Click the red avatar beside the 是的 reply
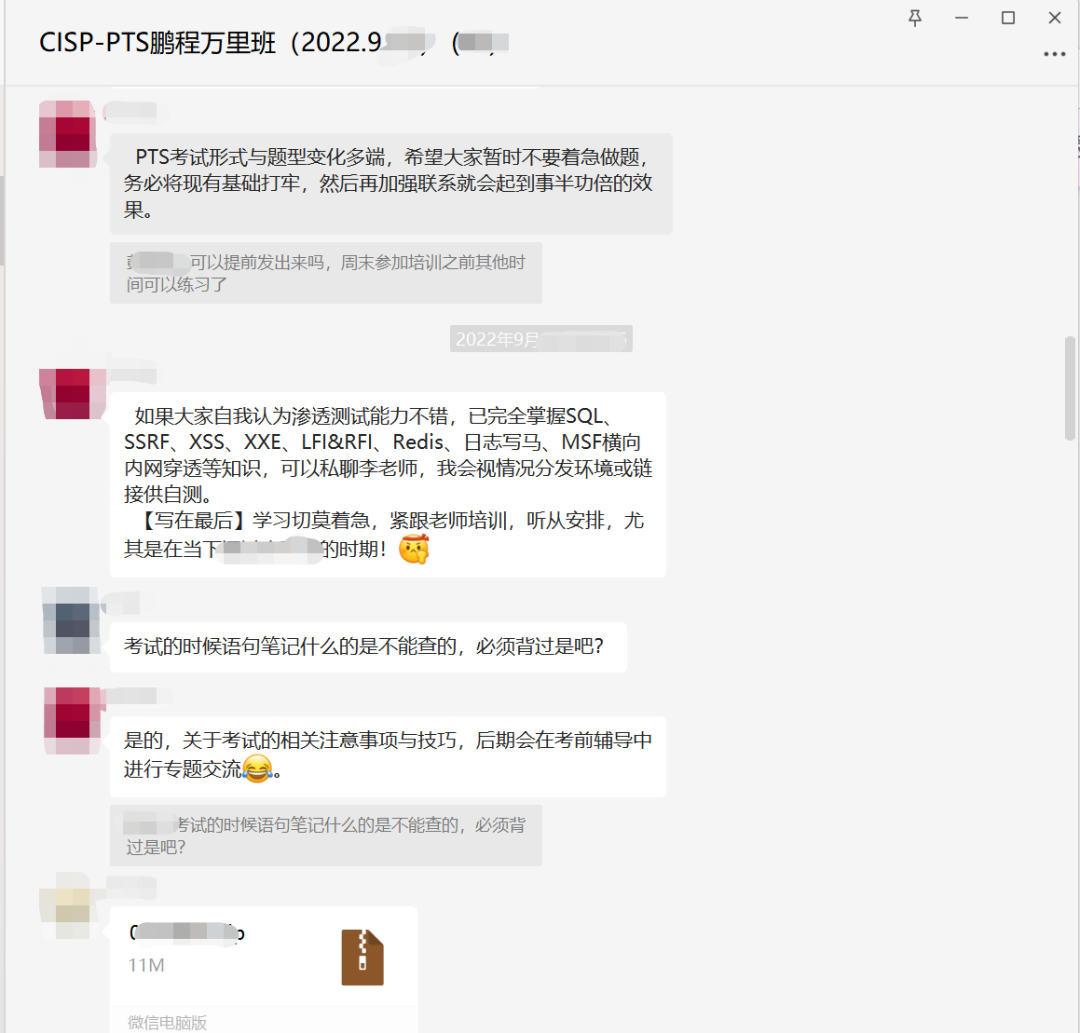Viewport: 1080px width, 1033px height. [x=72, y=721]
